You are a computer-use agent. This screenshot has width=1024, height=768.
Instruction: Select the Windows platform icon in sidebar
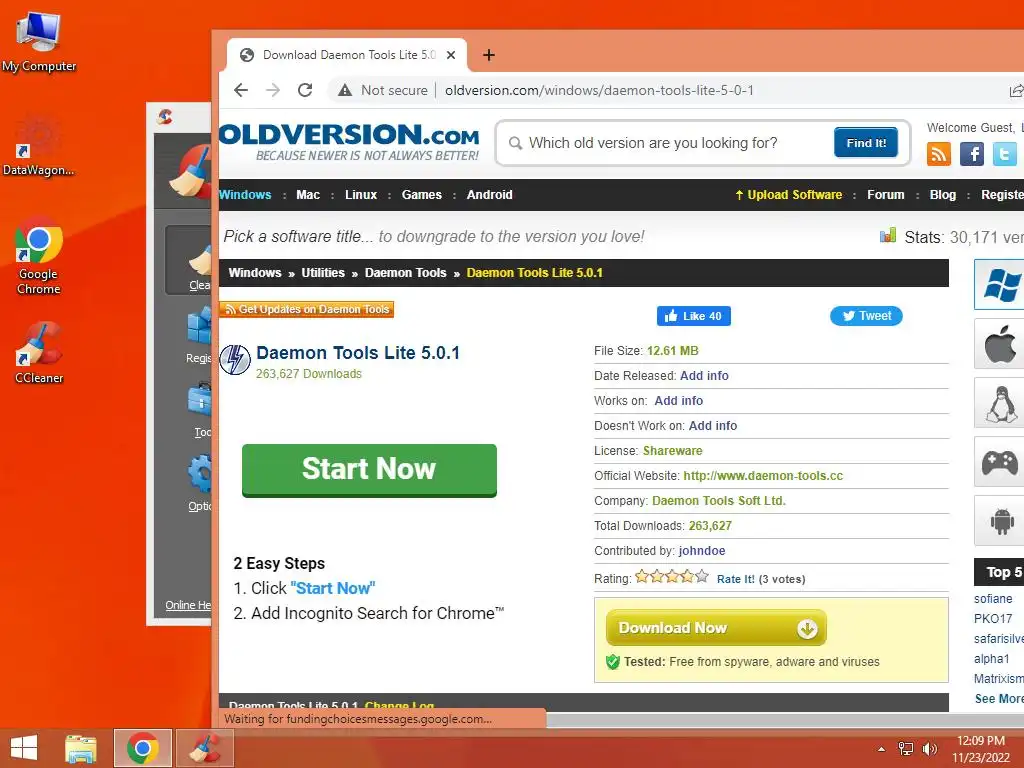pyautogui.click(x=1000, y=284)
